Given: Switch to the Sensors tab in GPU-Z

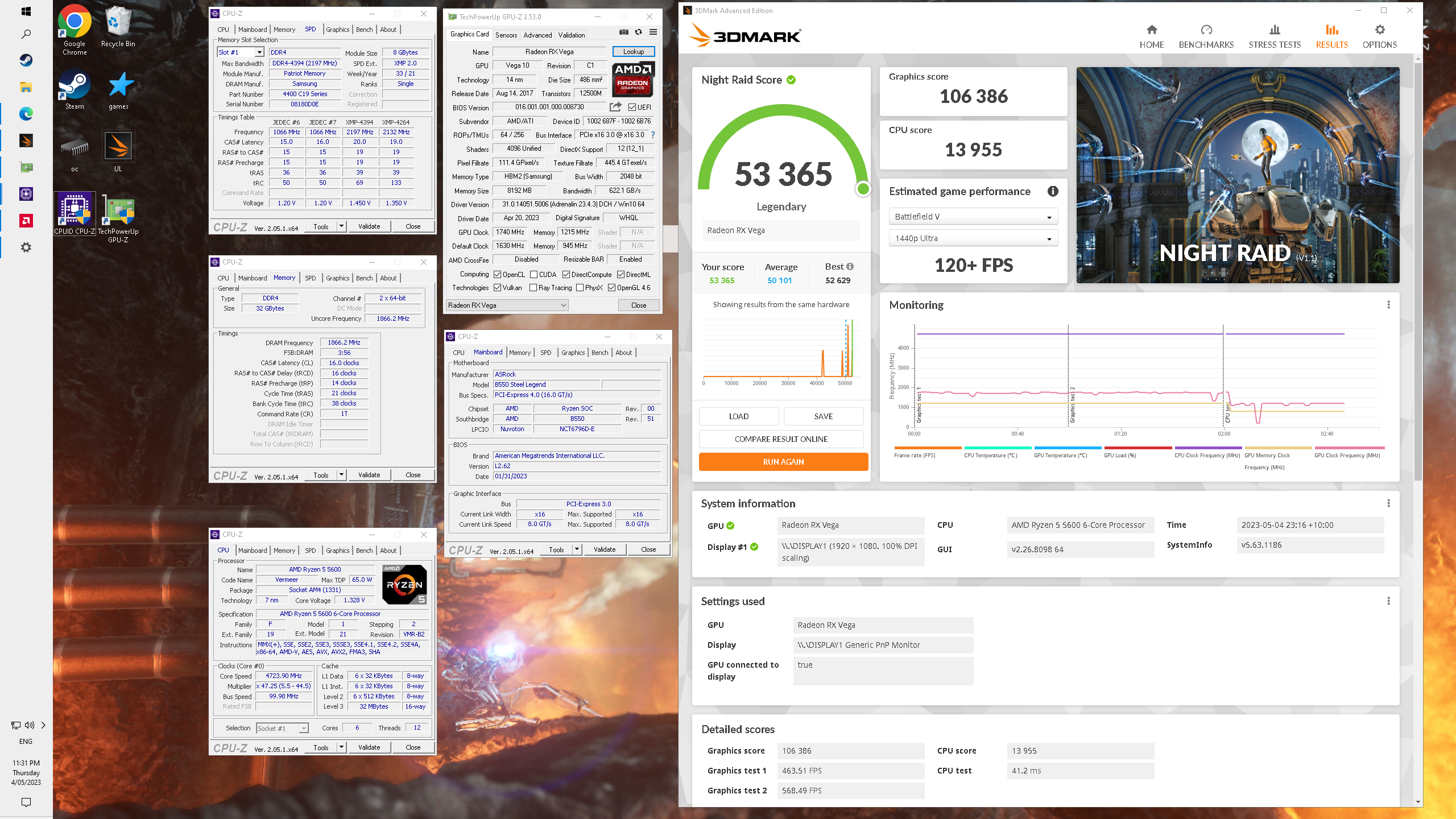Looking at the screenshot, I should pyautogui.click(x=506, y=35).
